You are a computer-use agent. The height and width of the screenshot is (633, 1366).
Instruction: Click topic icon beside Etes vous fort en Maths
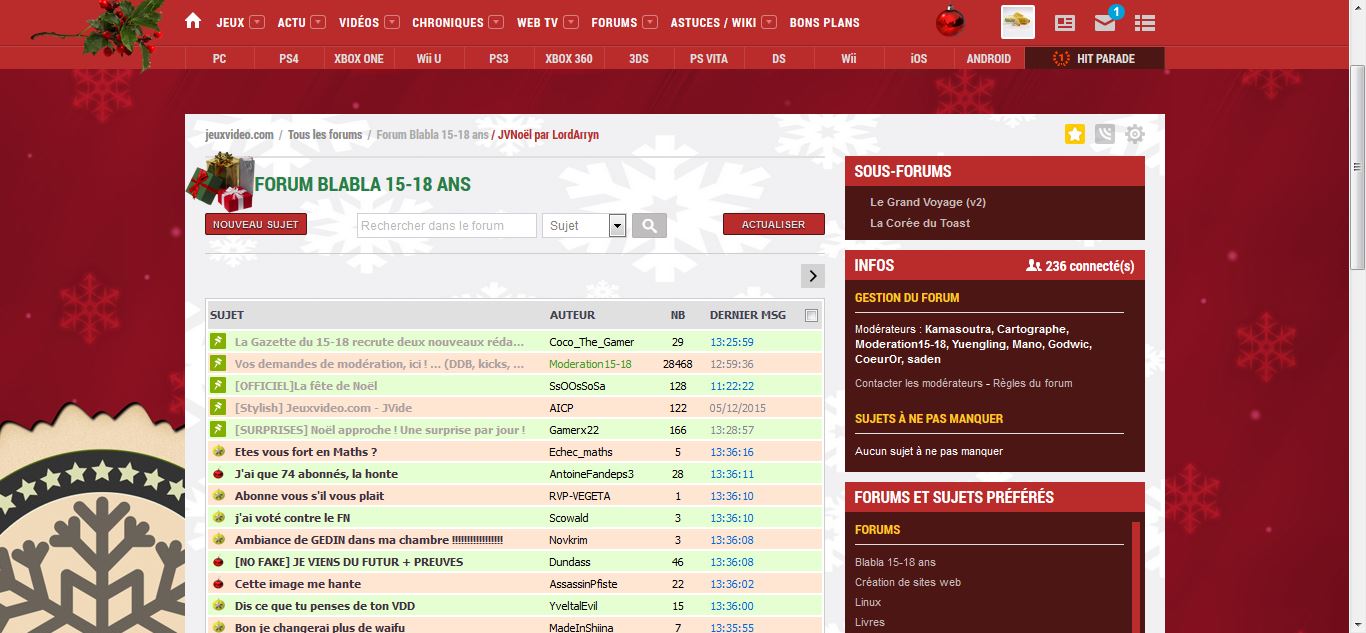click(x=218, y=451)
